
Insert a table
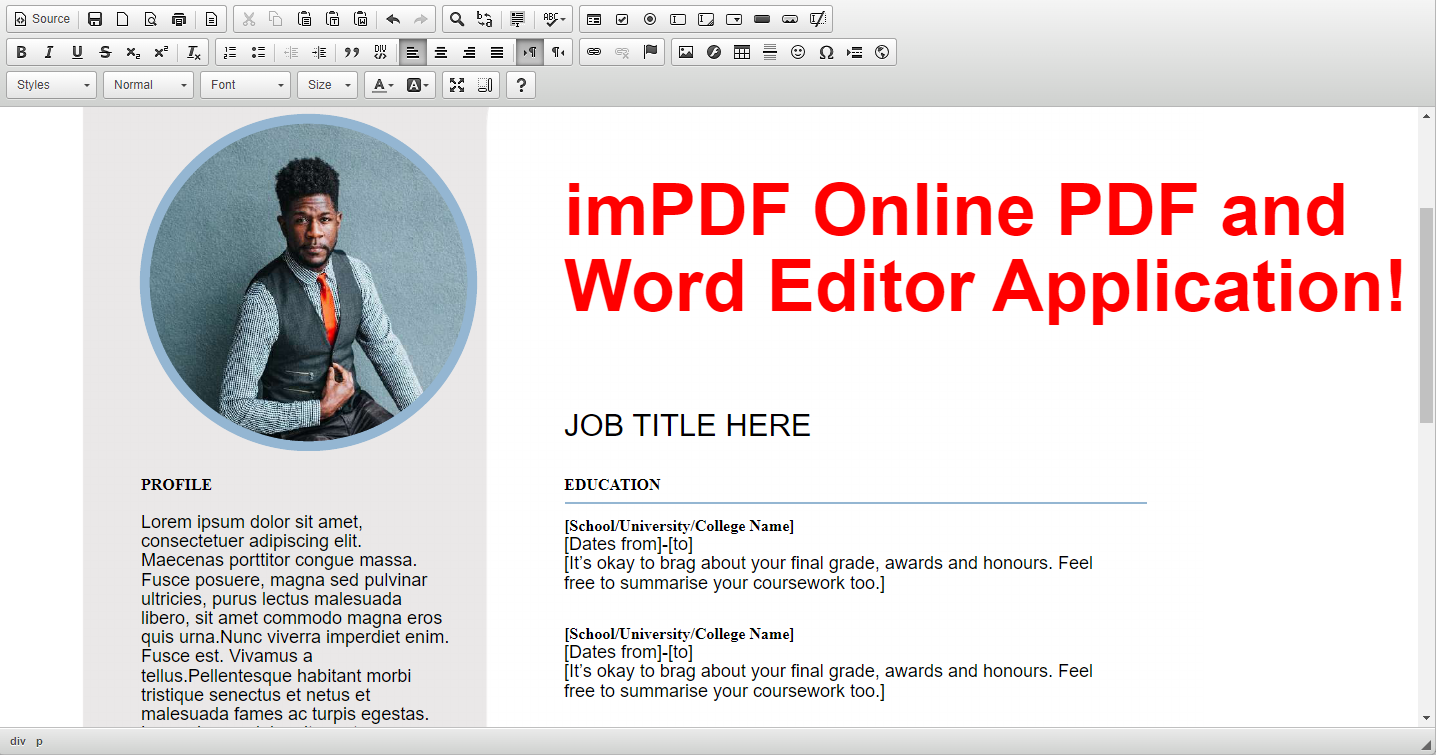742,52
